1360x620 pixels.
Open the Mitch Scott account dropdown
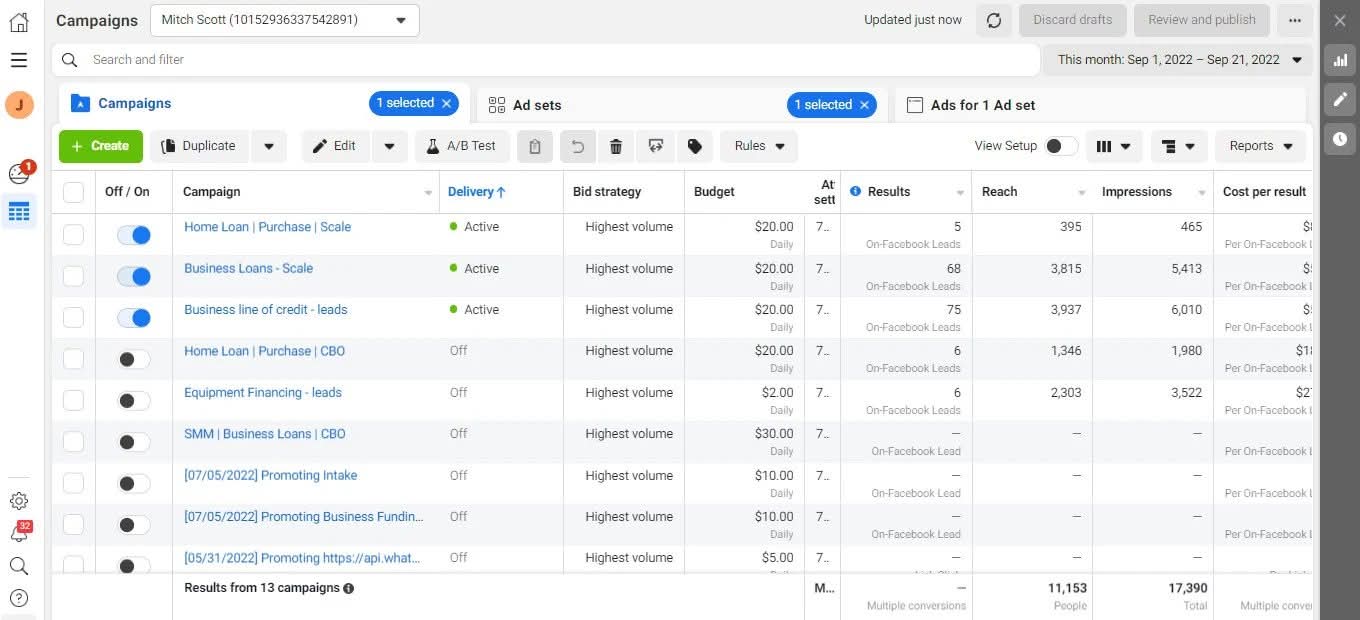pyautogui.click(x=285, y=20)
